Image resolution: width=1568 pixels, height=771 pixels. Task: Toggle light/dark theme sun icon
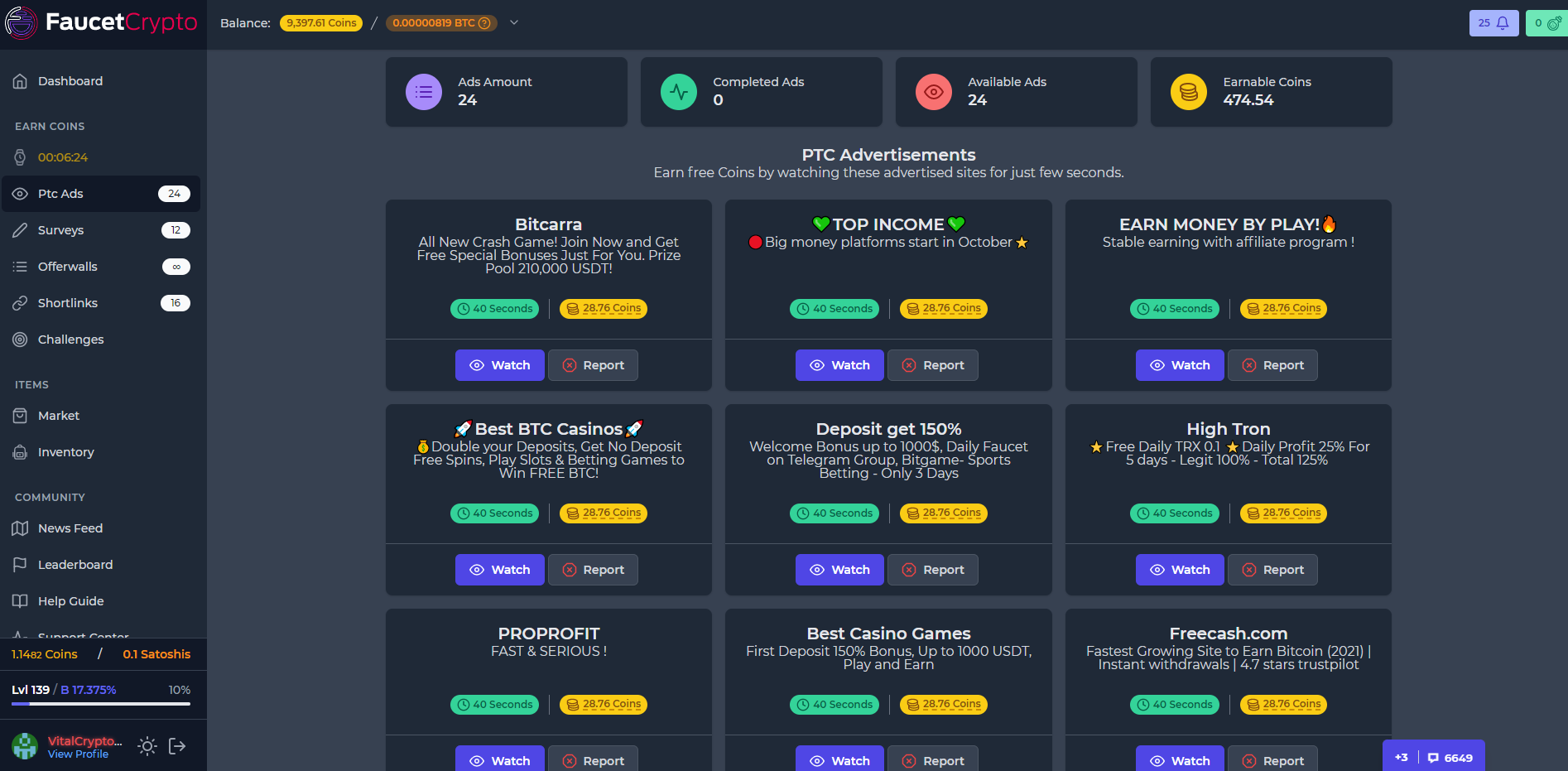point(147,746)
